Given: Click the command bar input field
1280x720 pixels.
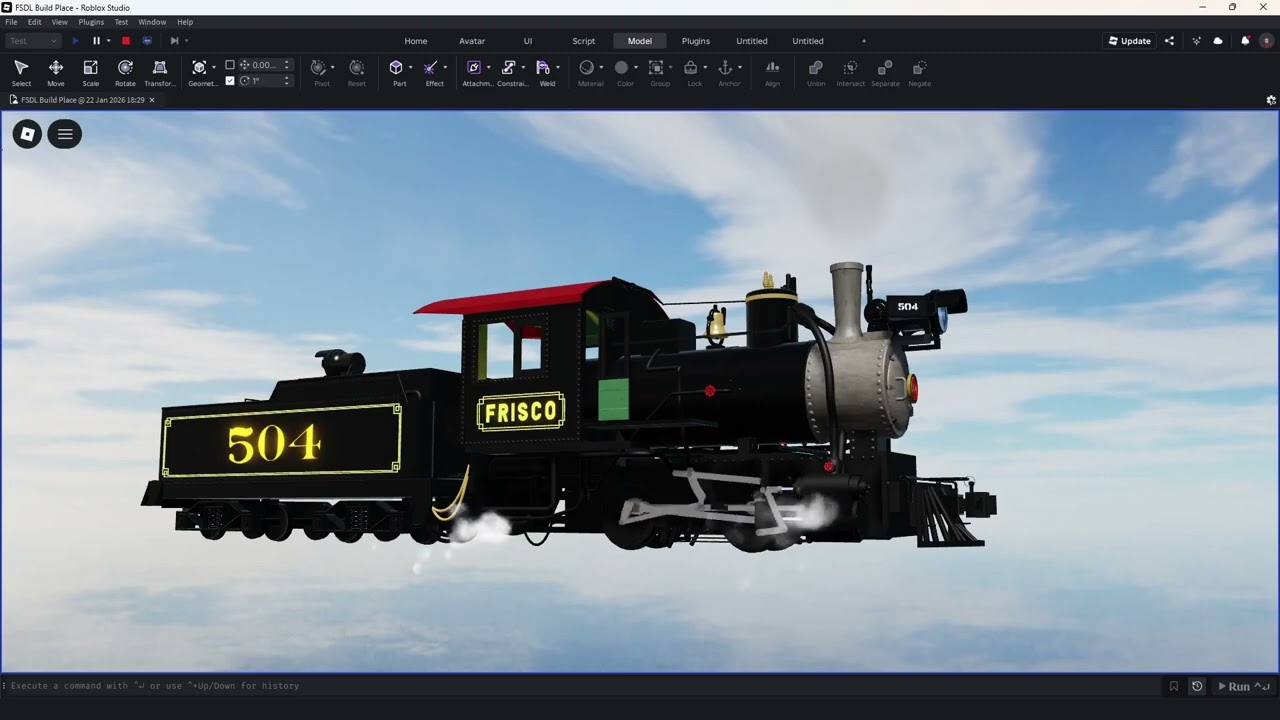Looking at the screenshot, I should (580, 686).
